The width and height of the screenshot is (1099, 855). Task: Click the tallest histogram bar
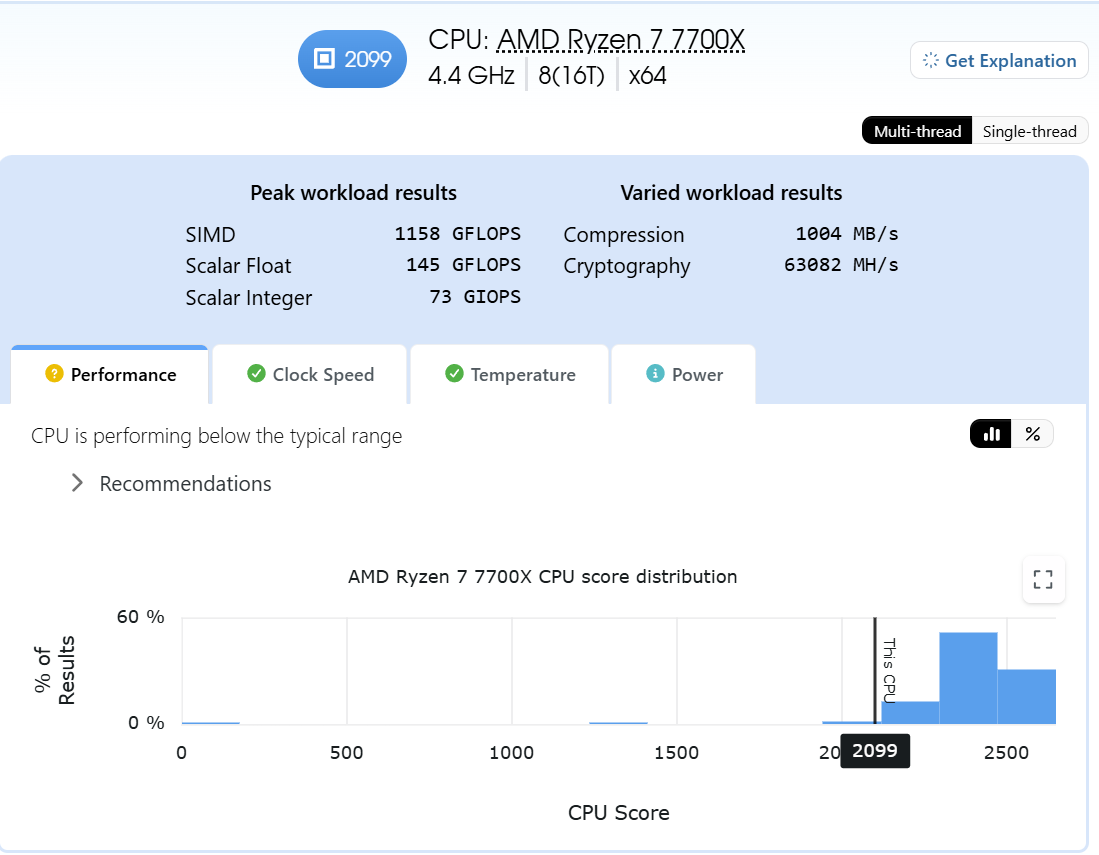point(968,678)
